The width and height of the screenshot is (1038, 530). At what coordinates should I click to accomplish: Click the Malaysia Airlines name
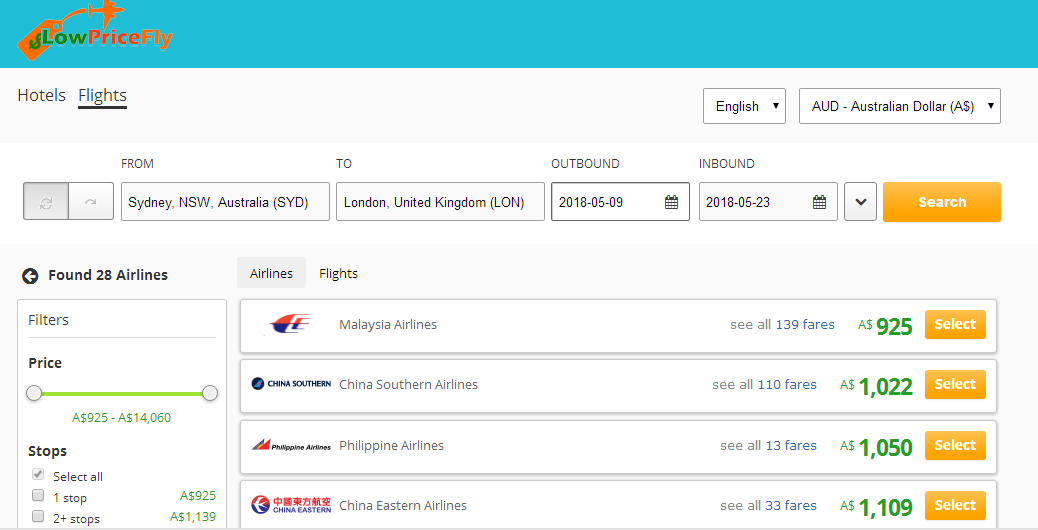pos(388,324)
